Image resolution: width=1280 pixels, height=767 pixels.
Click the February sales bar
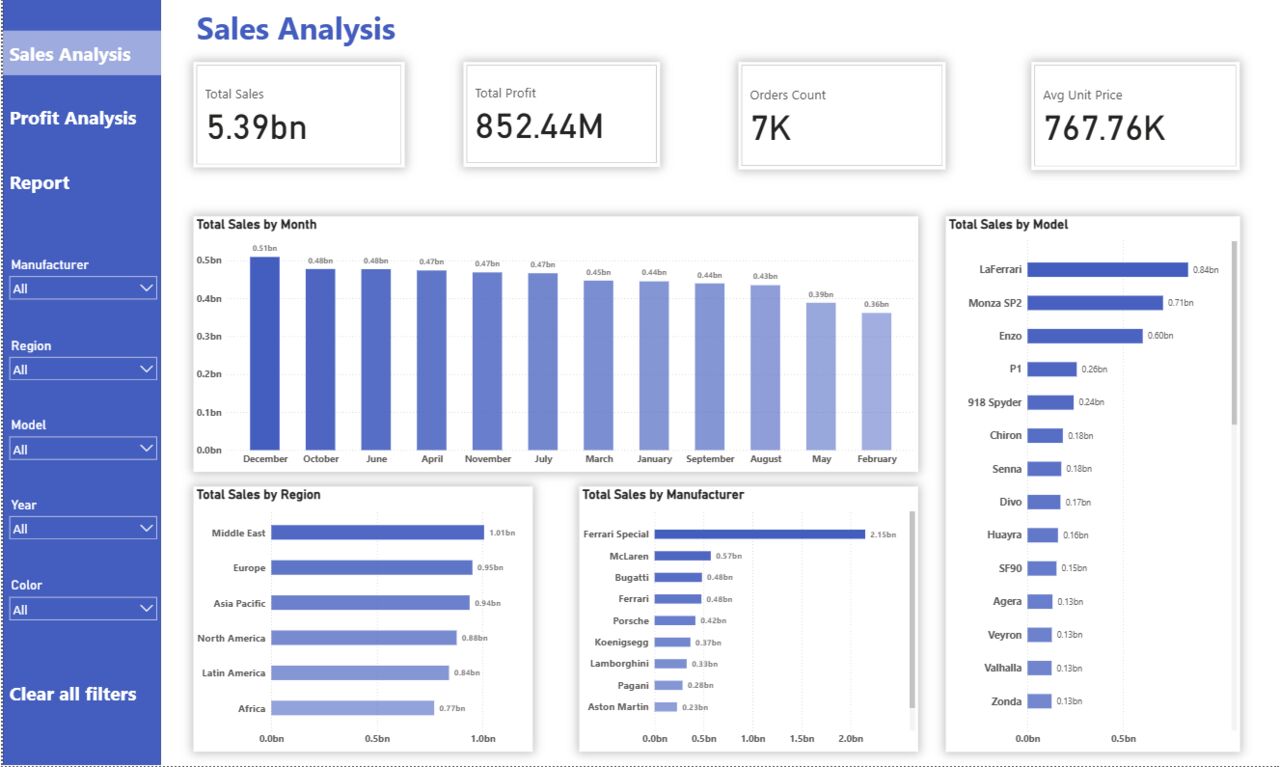click(877, 382)
